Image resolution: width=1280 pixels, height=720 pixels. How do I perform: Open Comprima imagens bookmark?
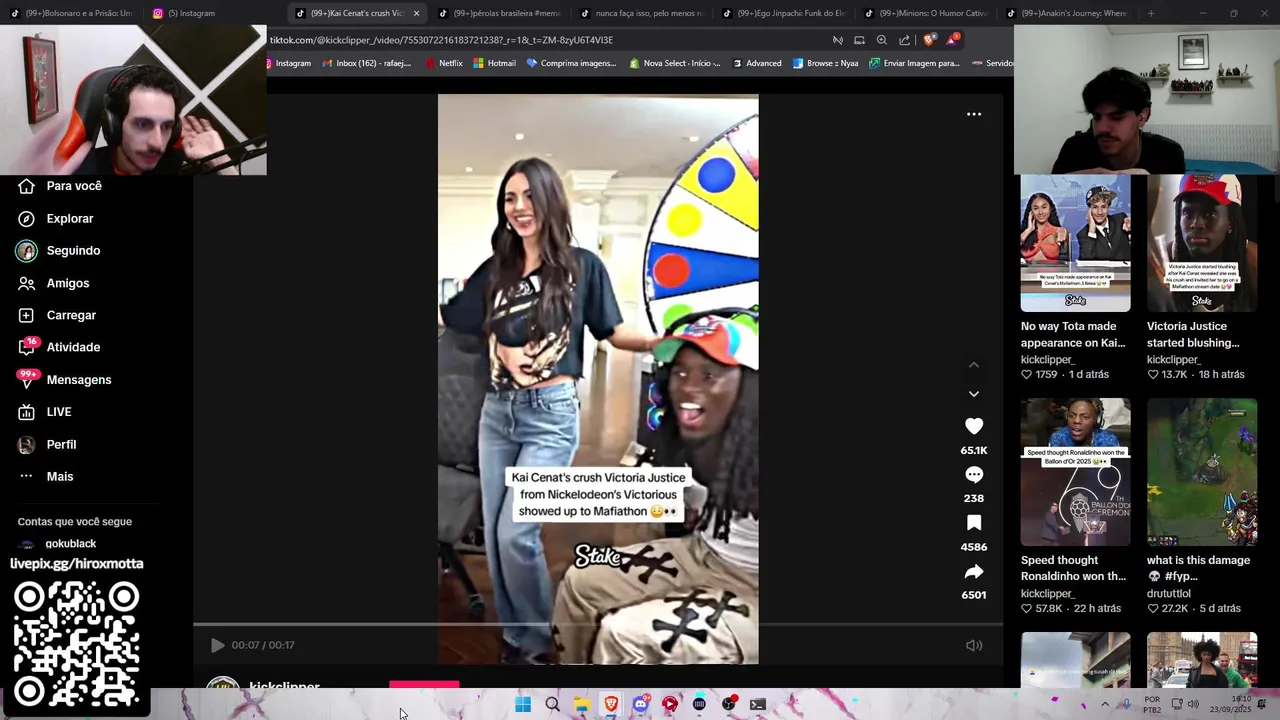coord(571,63)
